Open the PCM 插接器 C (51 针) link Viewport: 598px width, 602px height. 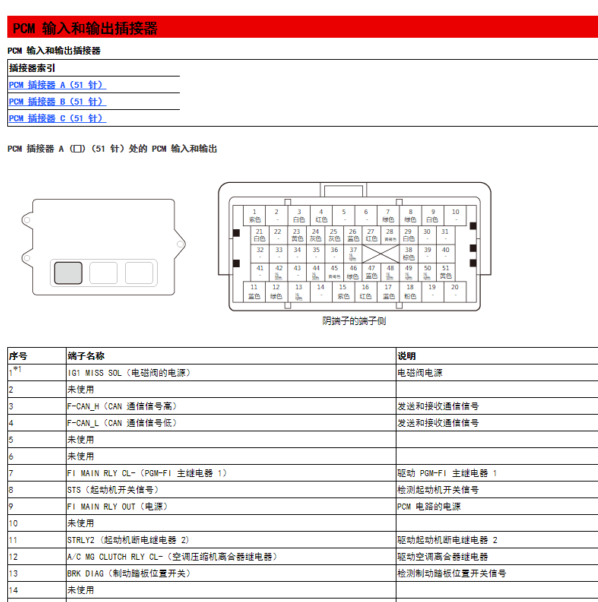tap(57, 118)
